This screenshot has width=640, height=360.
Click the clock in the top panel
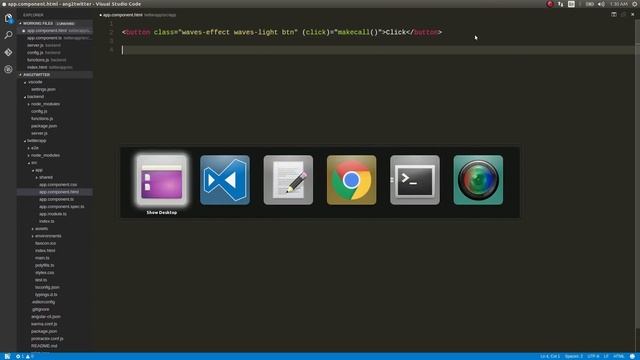coord(619,4)
